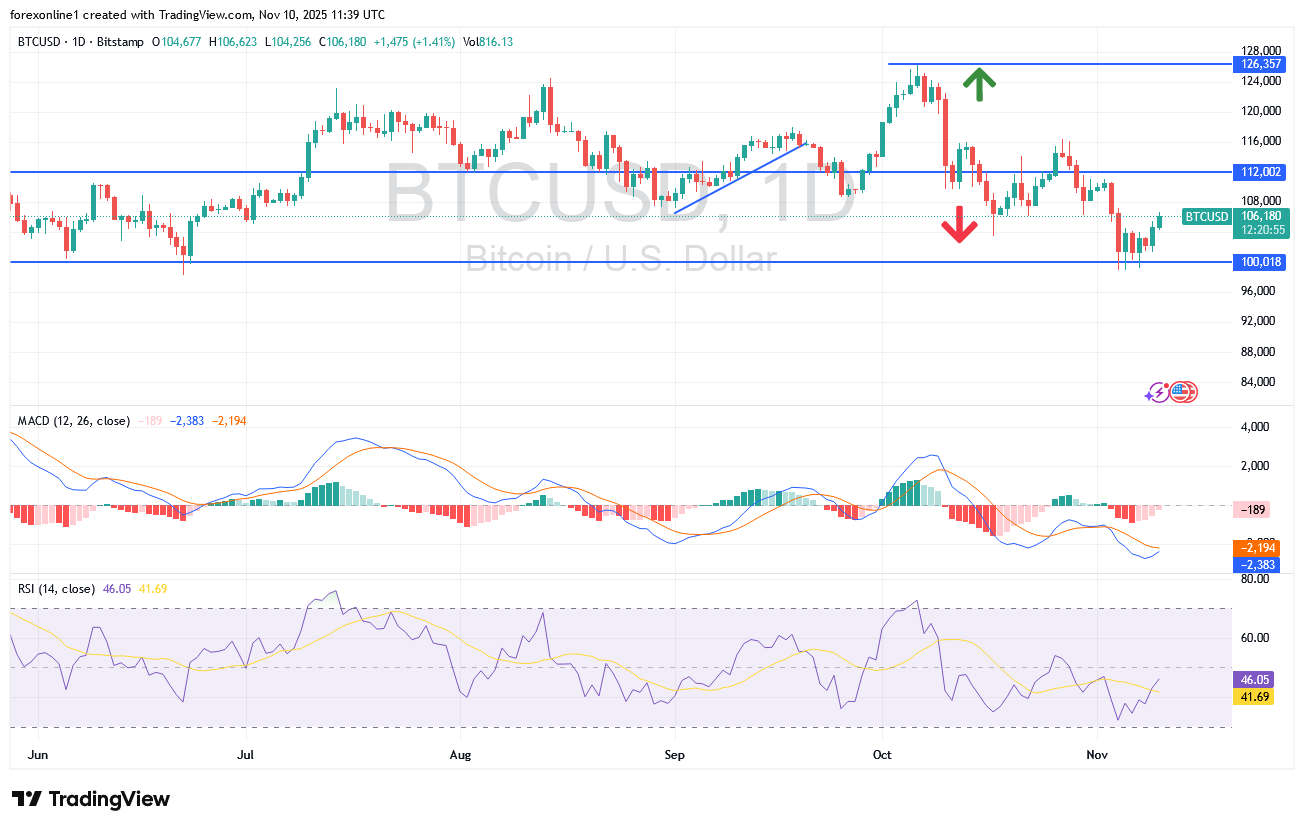Image resolution: width=1304 pixels, height=829 pixels.
Task: Select the 126,357 resistance line label
Action: (x=1262, y=64)
